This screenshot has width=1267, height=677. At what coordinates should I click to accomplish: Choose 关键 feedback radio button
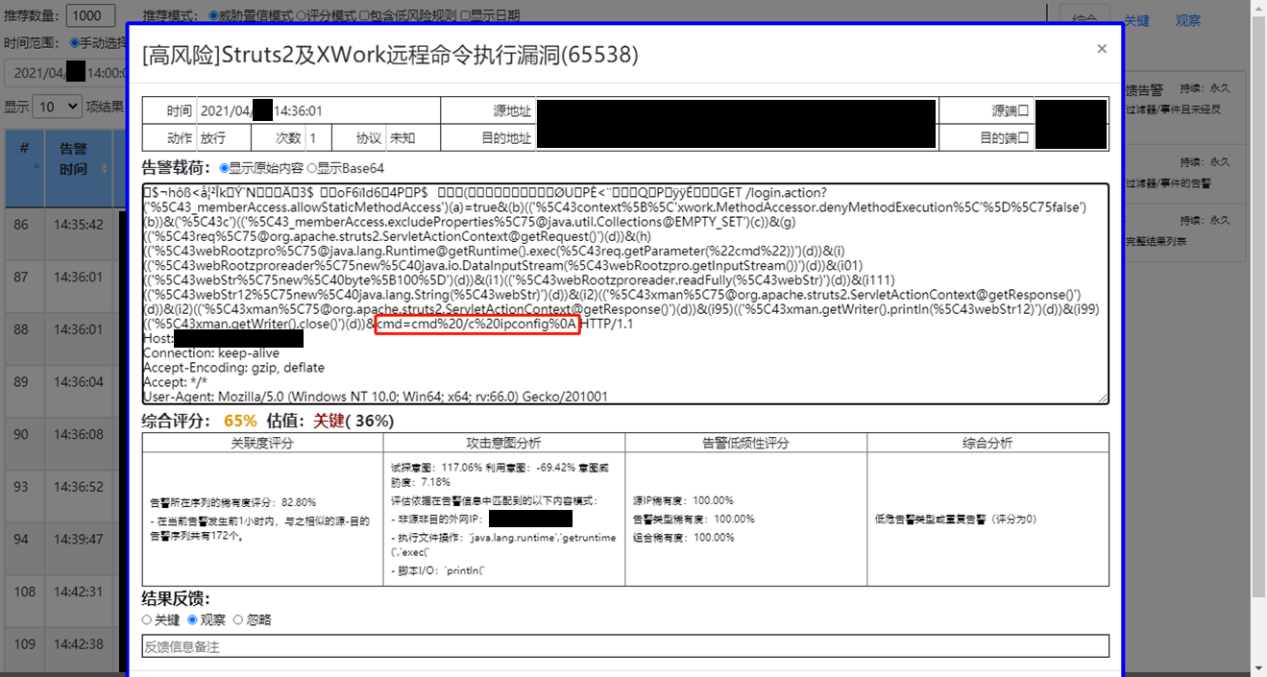[148, 620]
